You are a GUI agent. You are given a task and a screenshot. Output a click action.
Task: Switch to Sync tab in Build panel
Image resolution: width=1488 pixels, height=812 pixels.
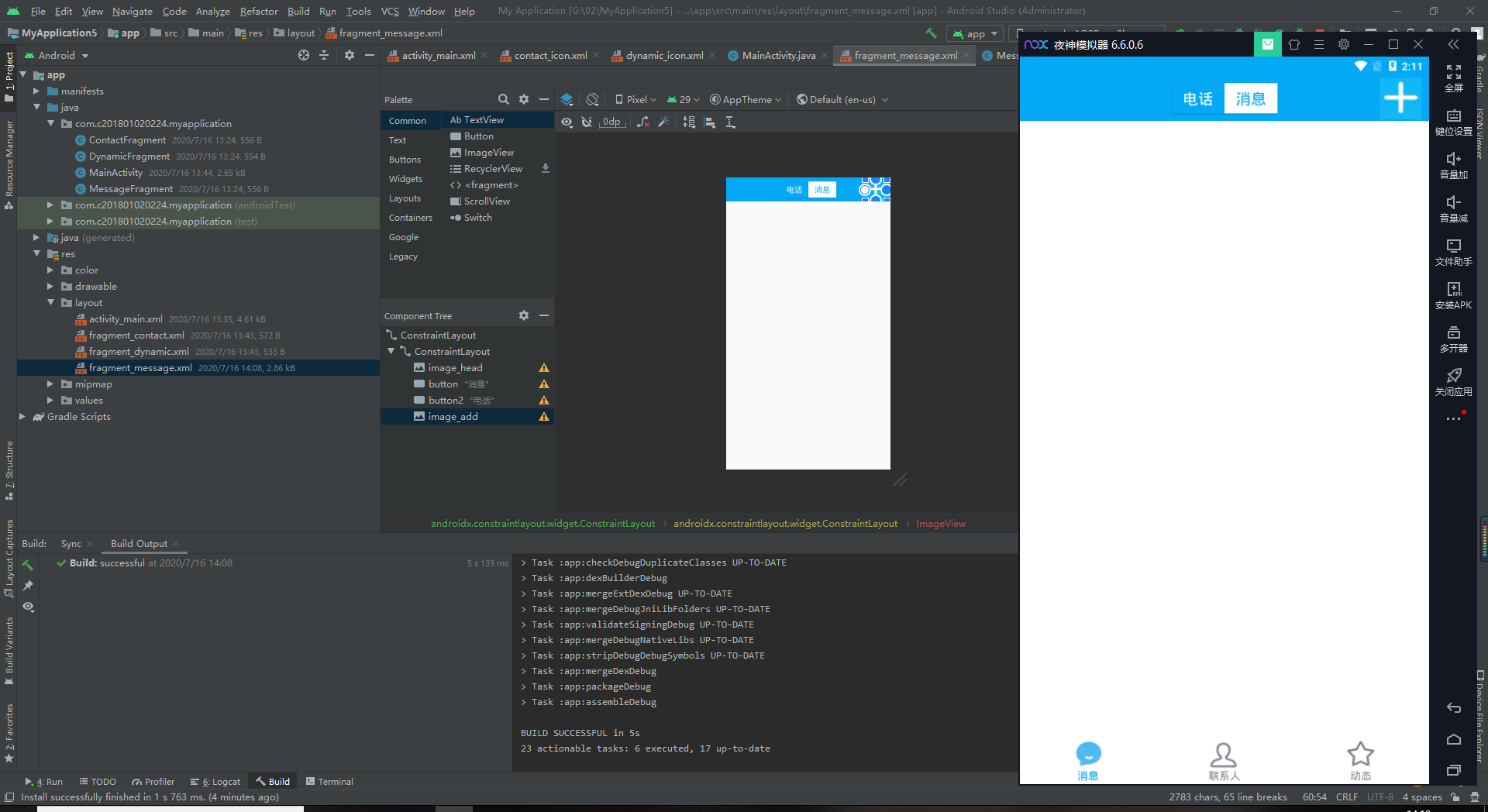[71, 543]
